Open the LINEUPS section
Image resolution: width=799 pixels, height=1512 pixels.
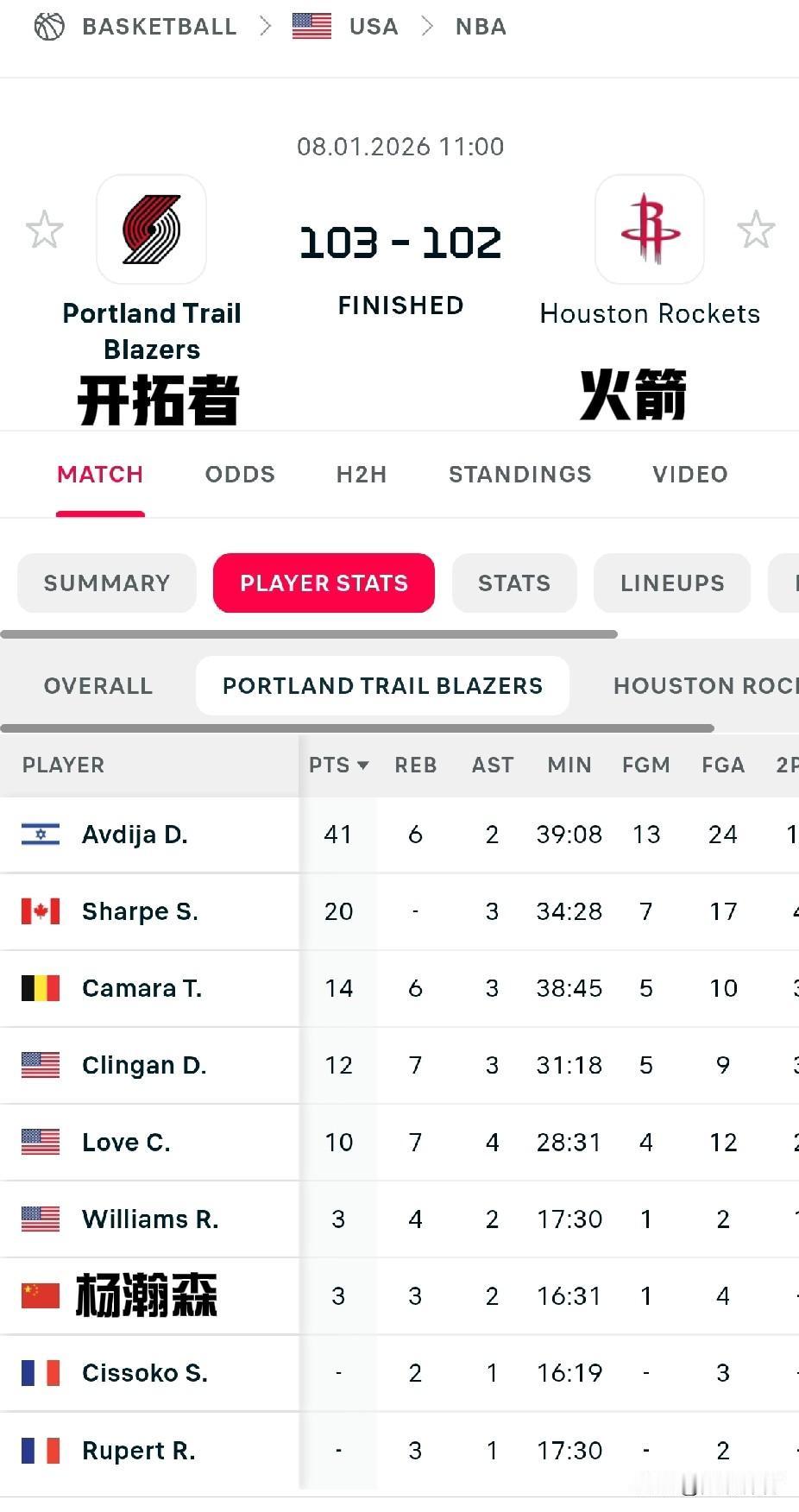[x=671, y=583]
